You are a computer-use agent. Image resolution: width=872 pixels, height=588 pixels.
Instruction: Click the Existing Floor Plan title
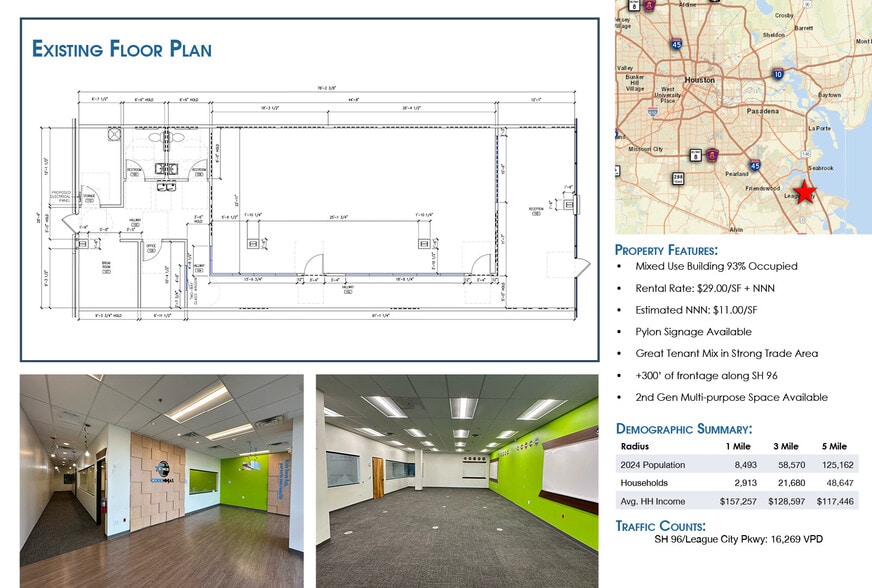click(x=122, y=46)
